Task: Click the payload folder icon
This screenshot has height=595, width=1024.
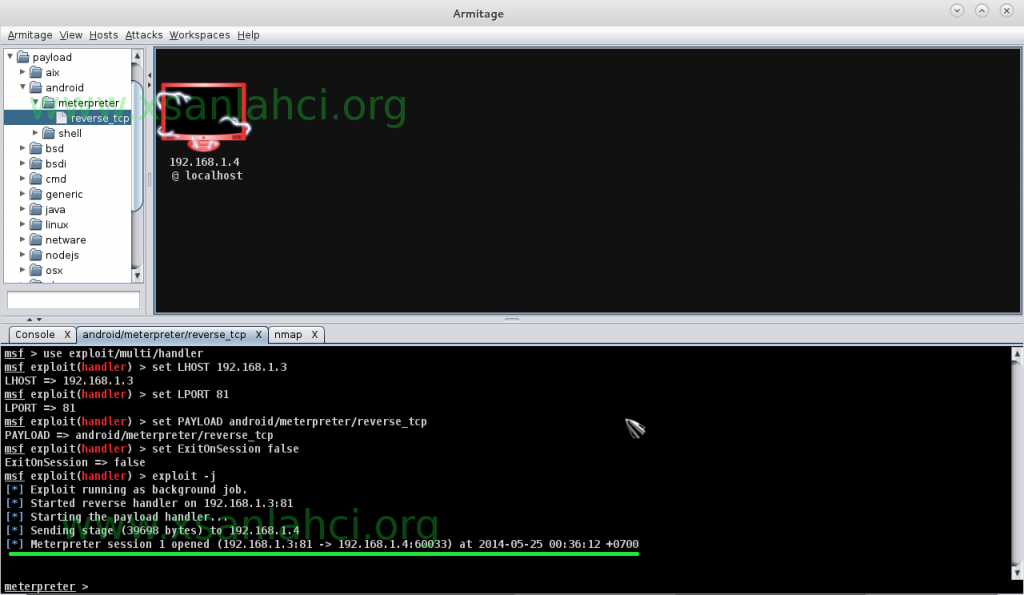Action: 24,57
